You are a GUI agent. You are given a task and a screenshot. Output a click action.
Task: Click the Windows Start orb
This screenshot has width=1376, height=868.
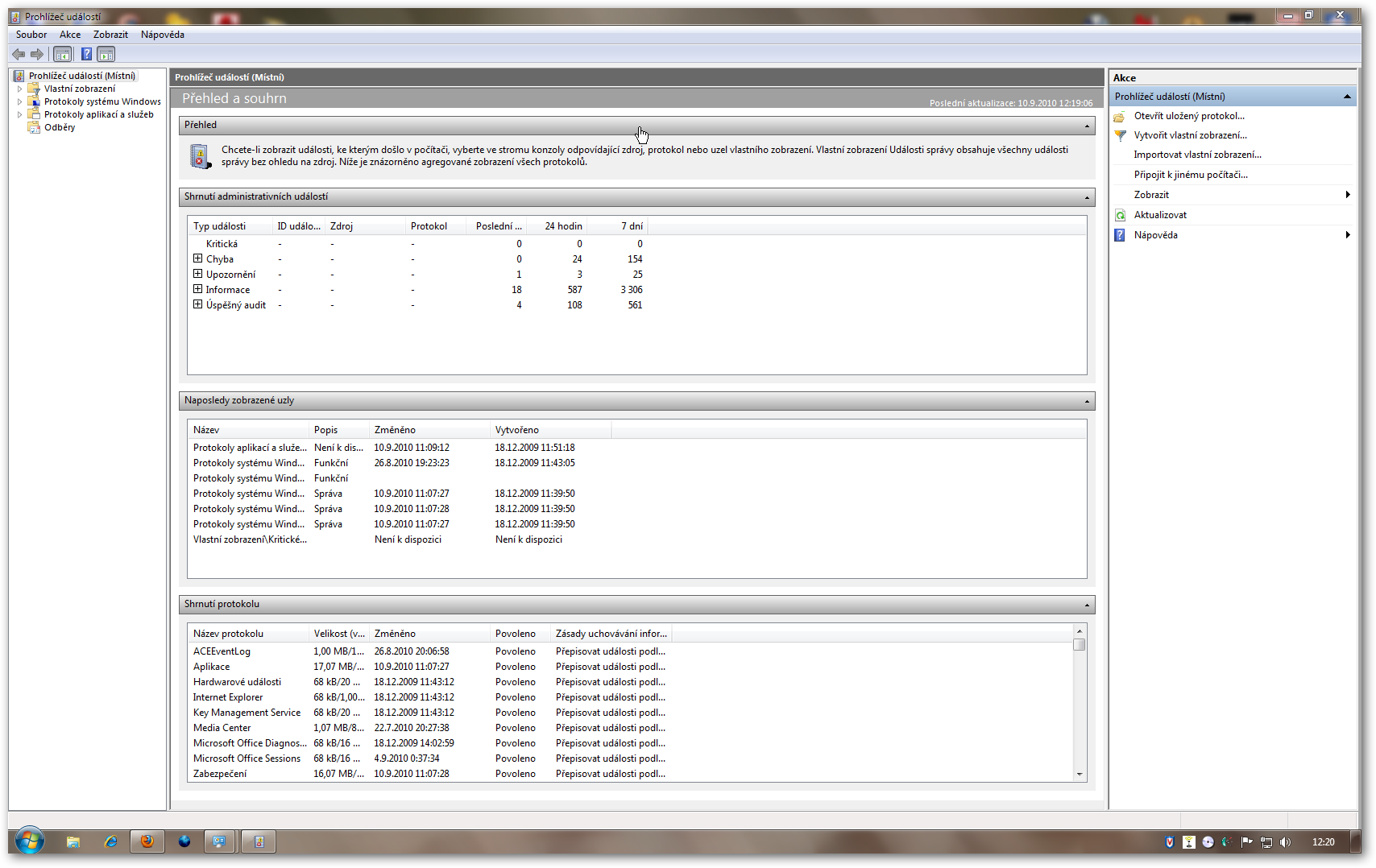[x=30, y=841]
